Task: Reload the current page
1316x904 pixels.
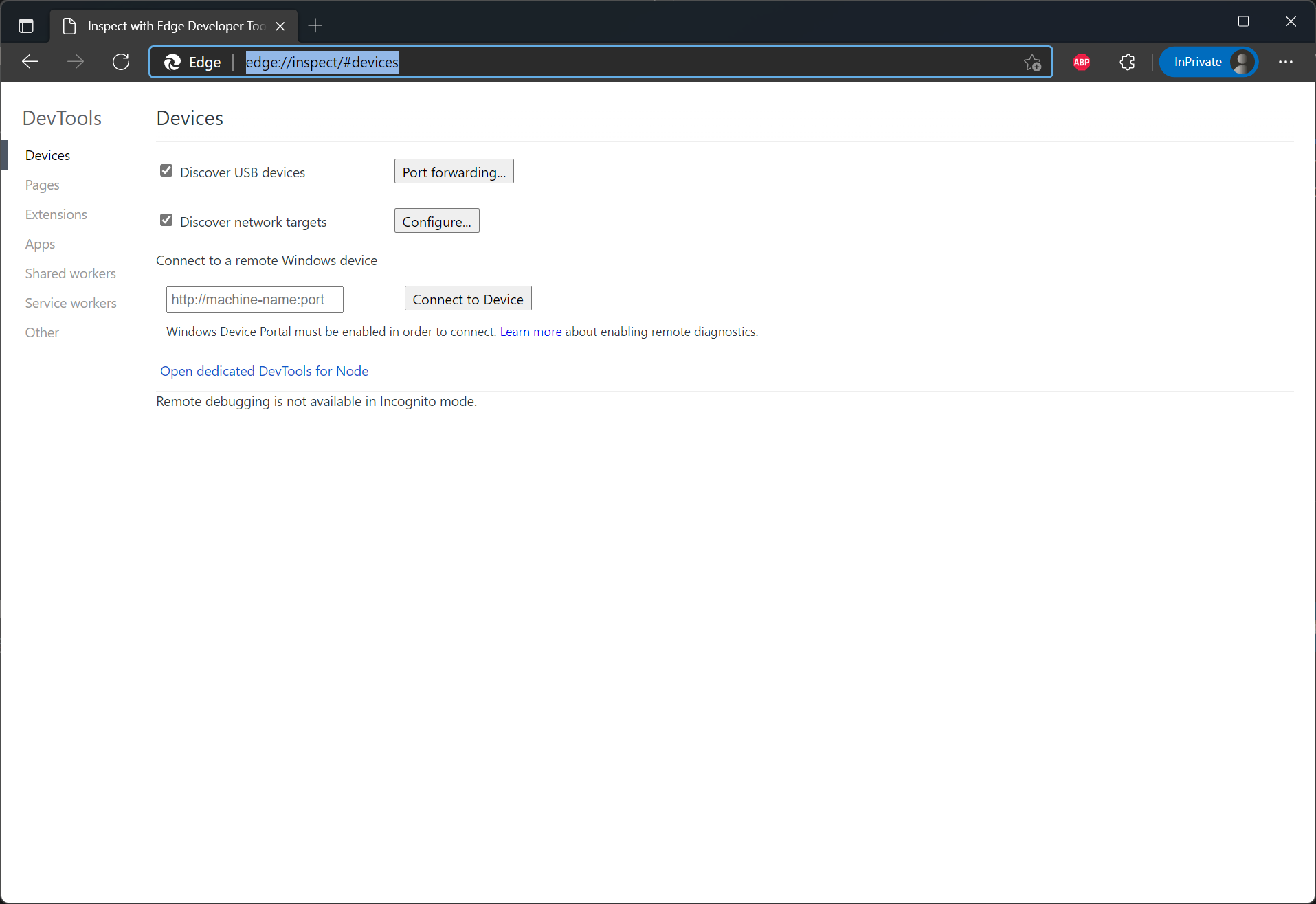Action: tap(121, 62)
